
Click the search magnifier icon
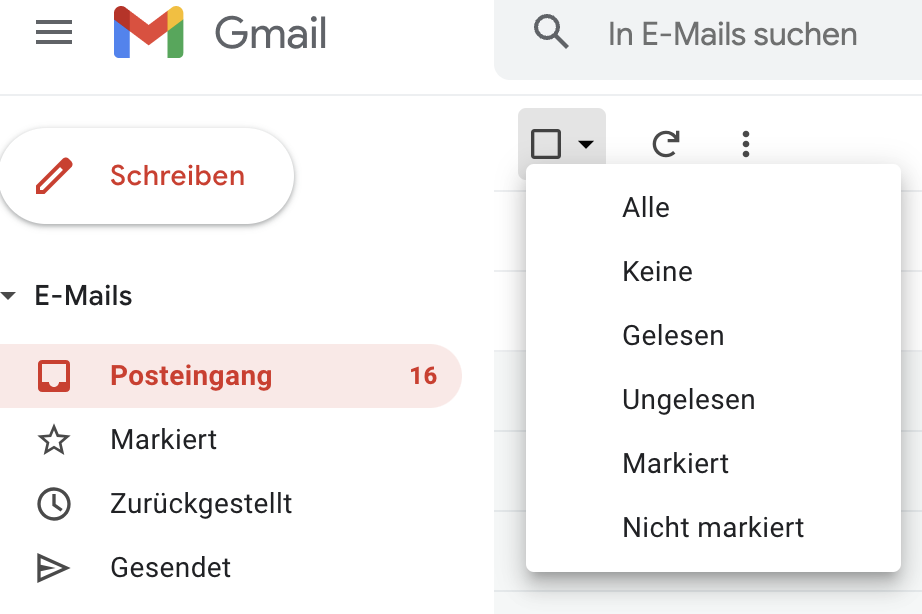(549, 33)
